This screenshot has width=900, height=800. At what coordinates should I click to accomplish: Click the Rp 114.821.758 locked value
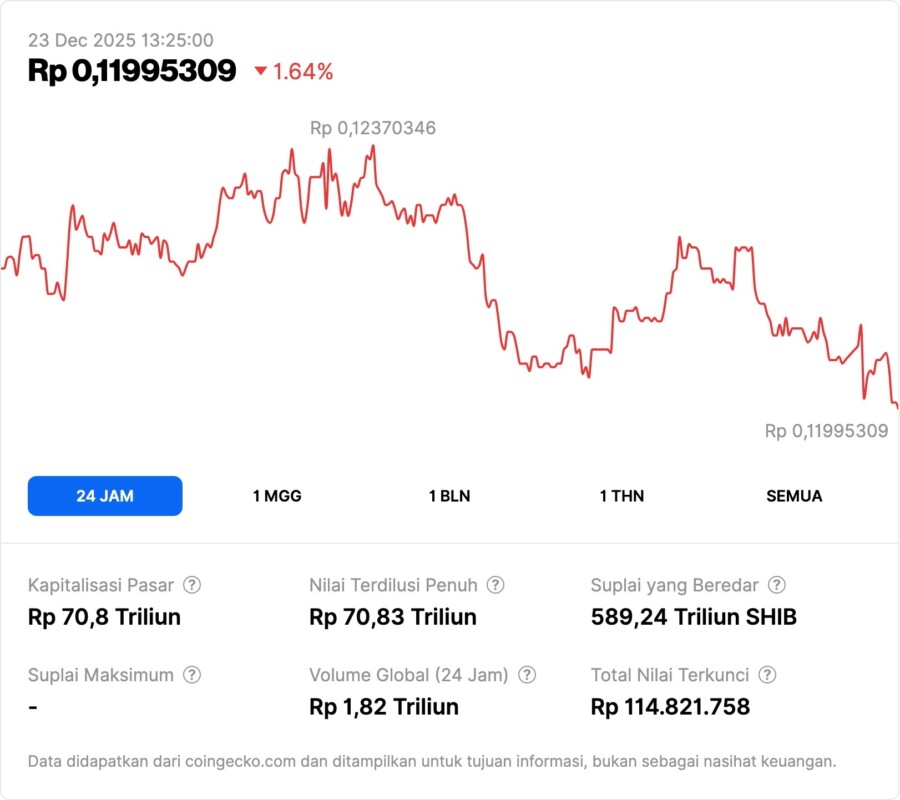pyautogui.click(x=670, y=707)
